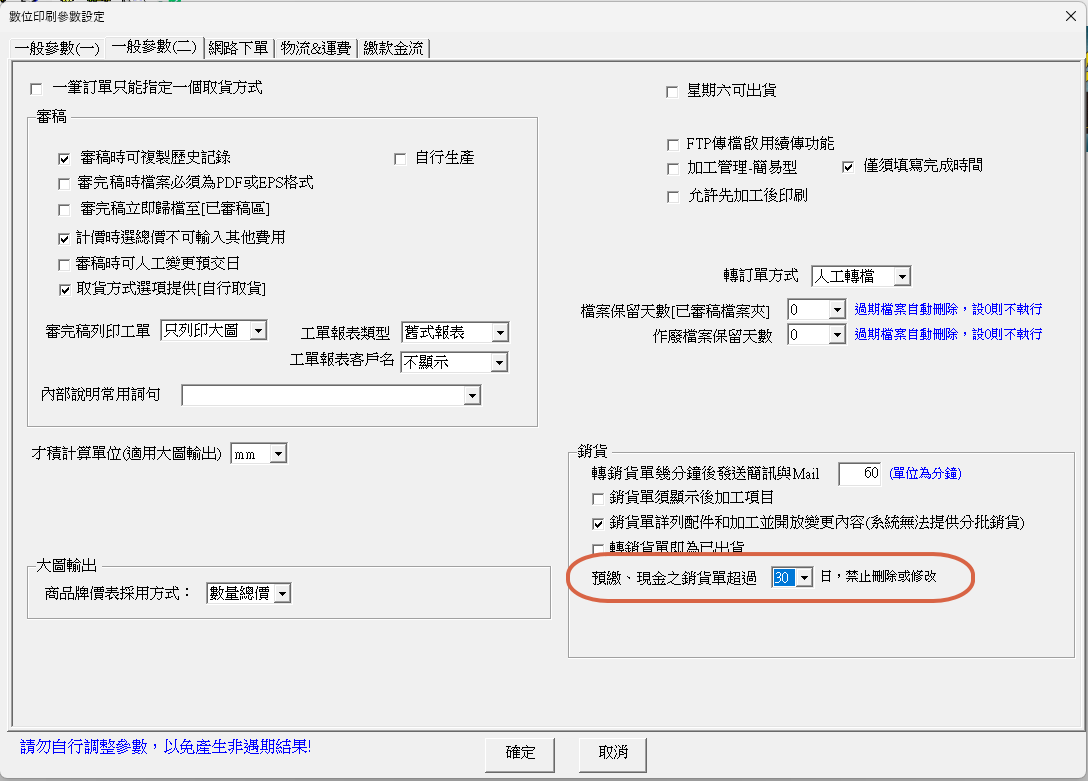Expand the 審完稿列印工單 dropdown
Viewport: 1088px width, 781px height.
257,331
